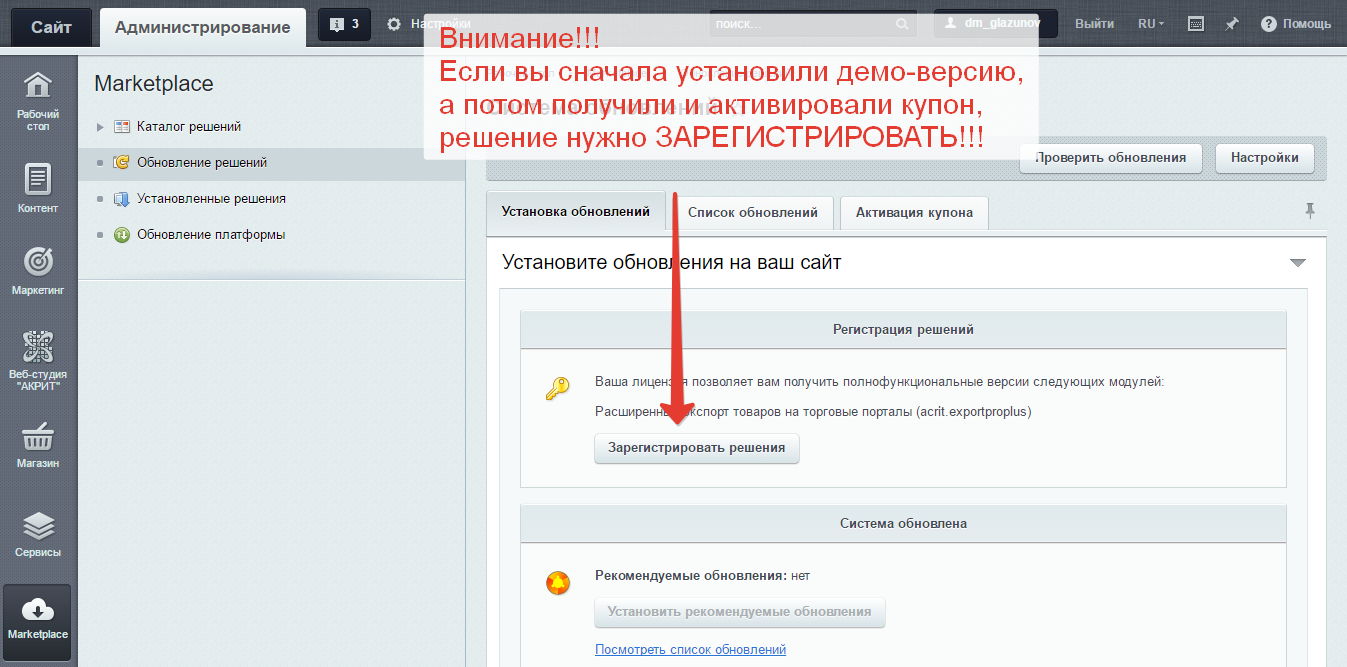Viewport: 1347px width, 667px height.
Task: Pin the tabs panel with pushpin icon
Action: pyautogui.click(x=1310, y=210)
